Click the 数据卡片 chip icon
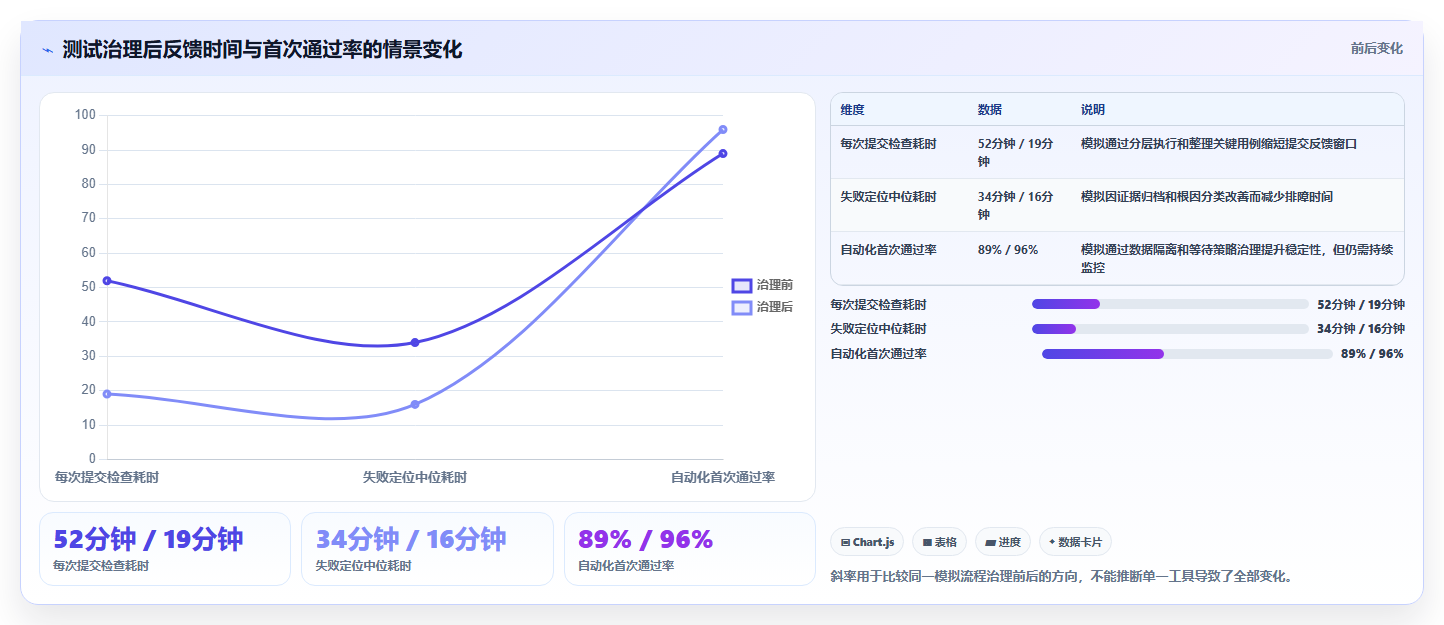The height and width of the screenshot is (625, 1444). click(1052, 542)
